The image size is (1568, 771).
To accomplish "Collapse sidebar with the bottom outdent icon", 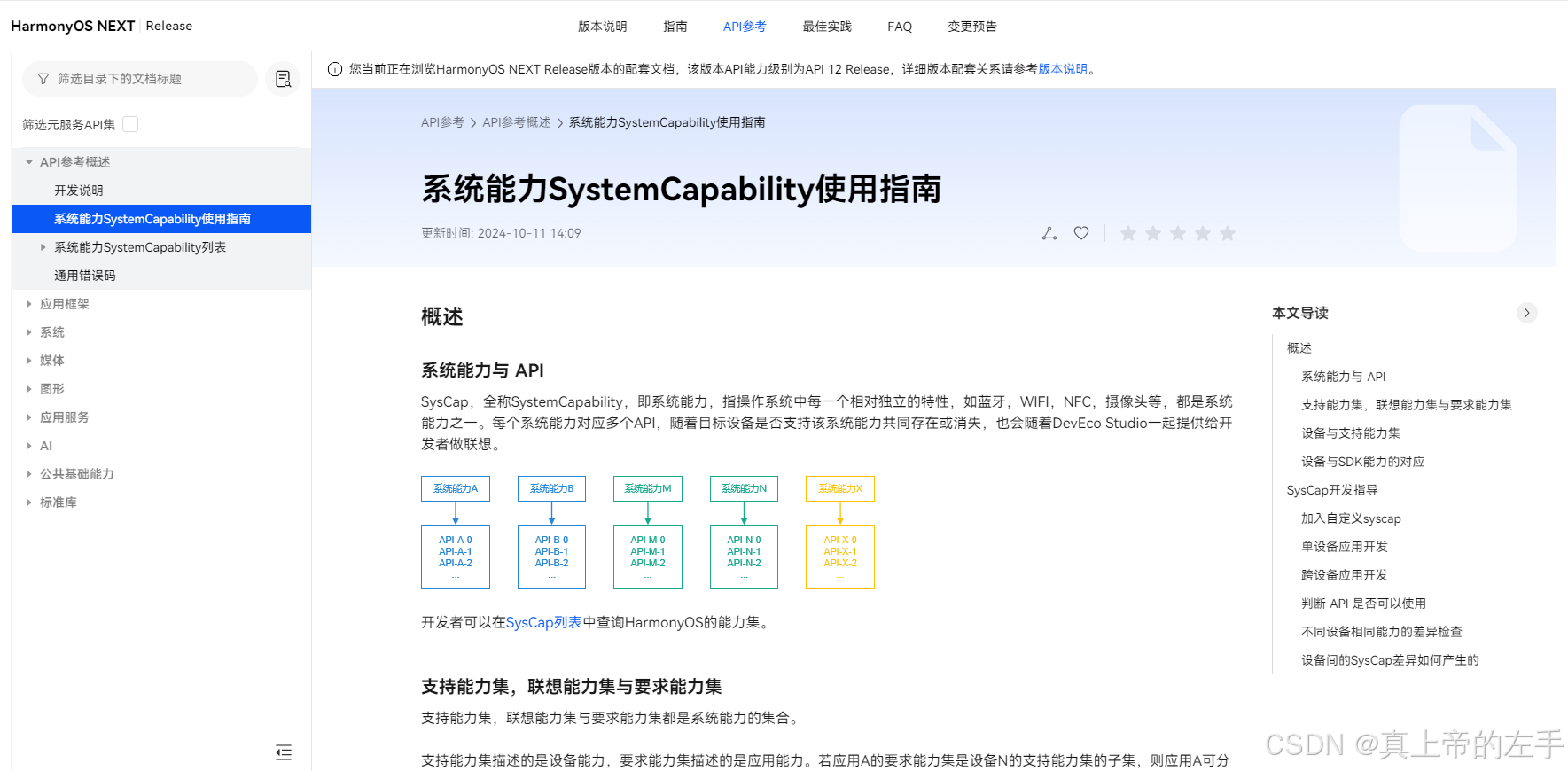I will [x=284, y=752].
